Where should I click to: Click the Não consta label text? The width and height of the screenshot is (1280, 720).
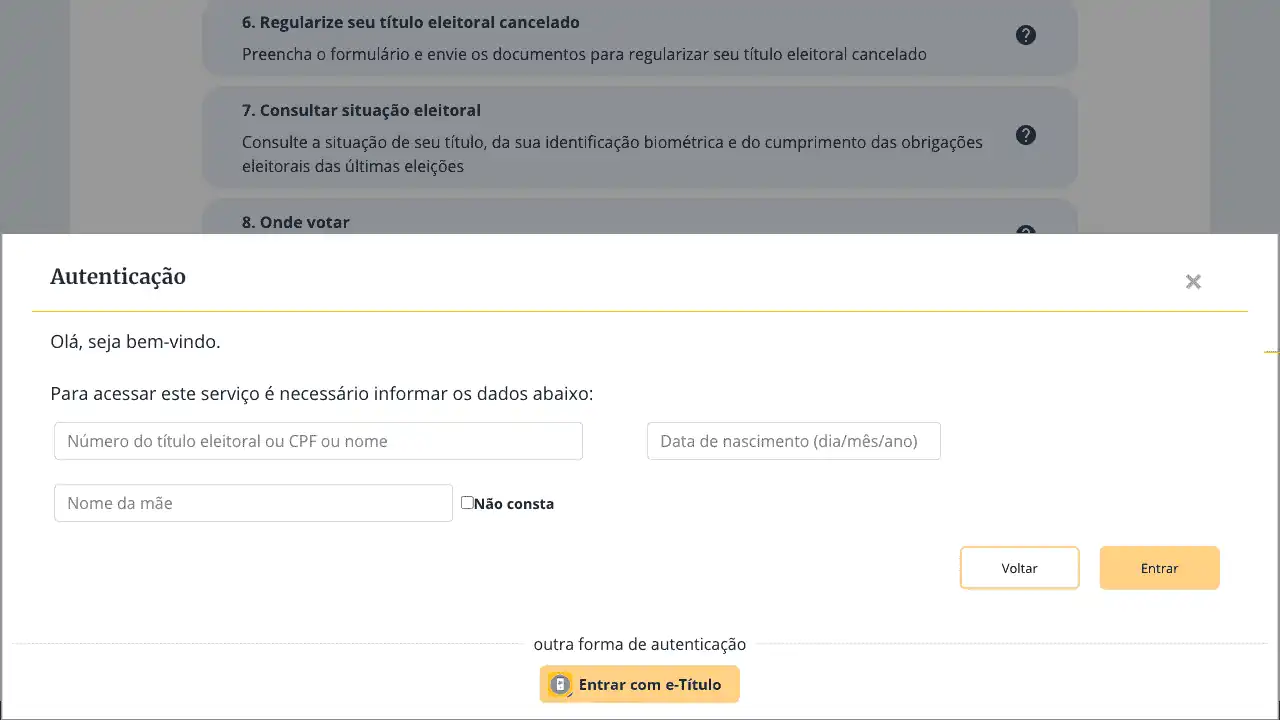[514, 504]
